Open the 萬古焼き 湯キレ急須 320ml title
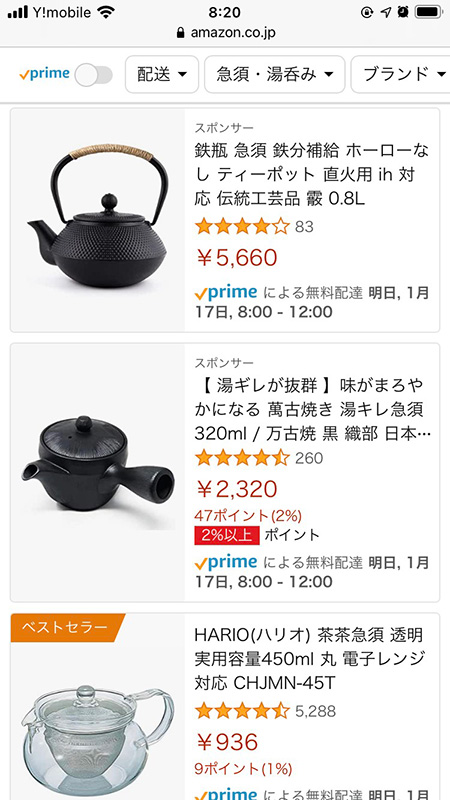The width and height of the screenshot is (450, 800). (313, 409)
